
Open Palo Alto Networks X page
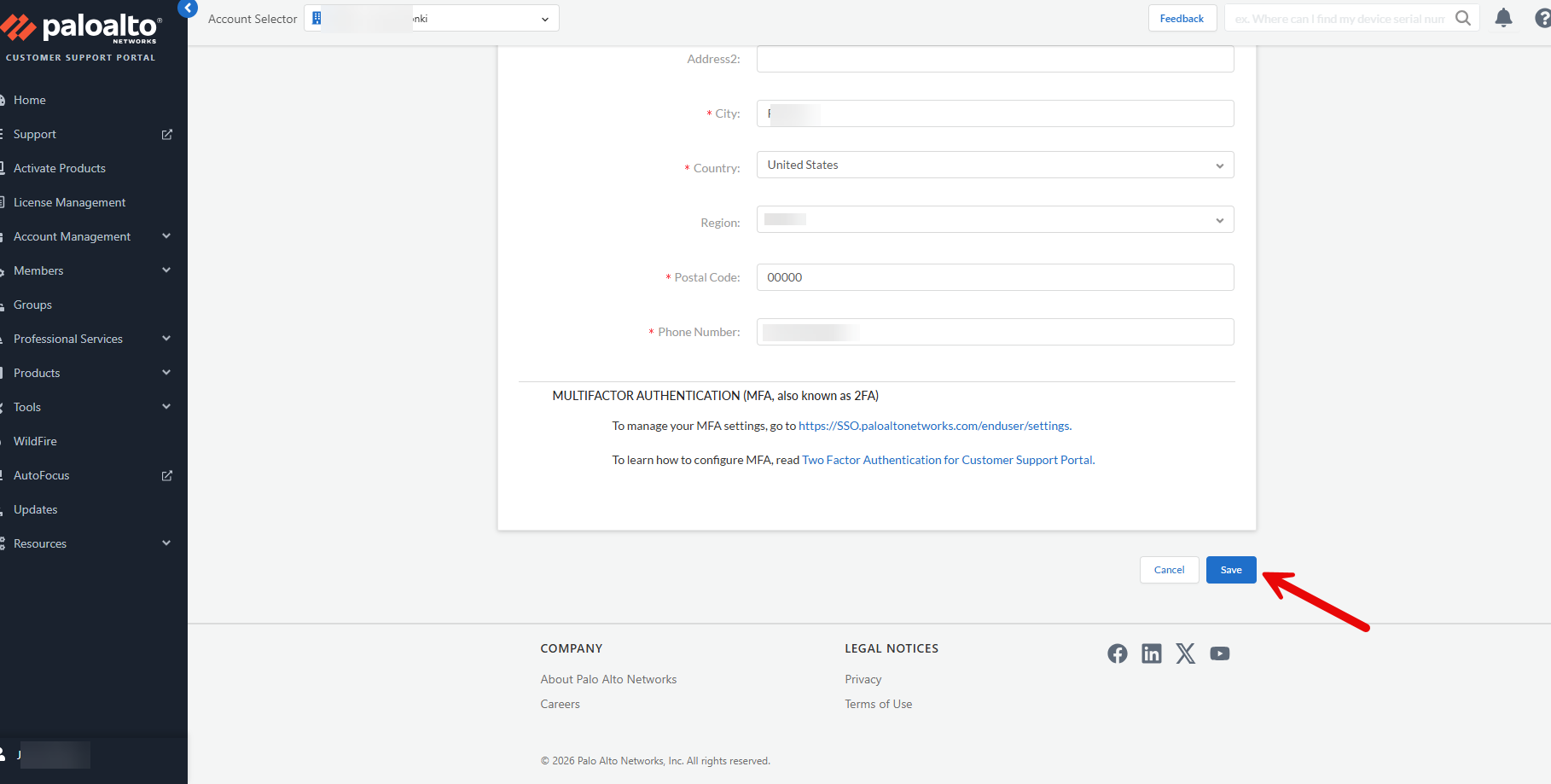click(x=1186, y=653)
